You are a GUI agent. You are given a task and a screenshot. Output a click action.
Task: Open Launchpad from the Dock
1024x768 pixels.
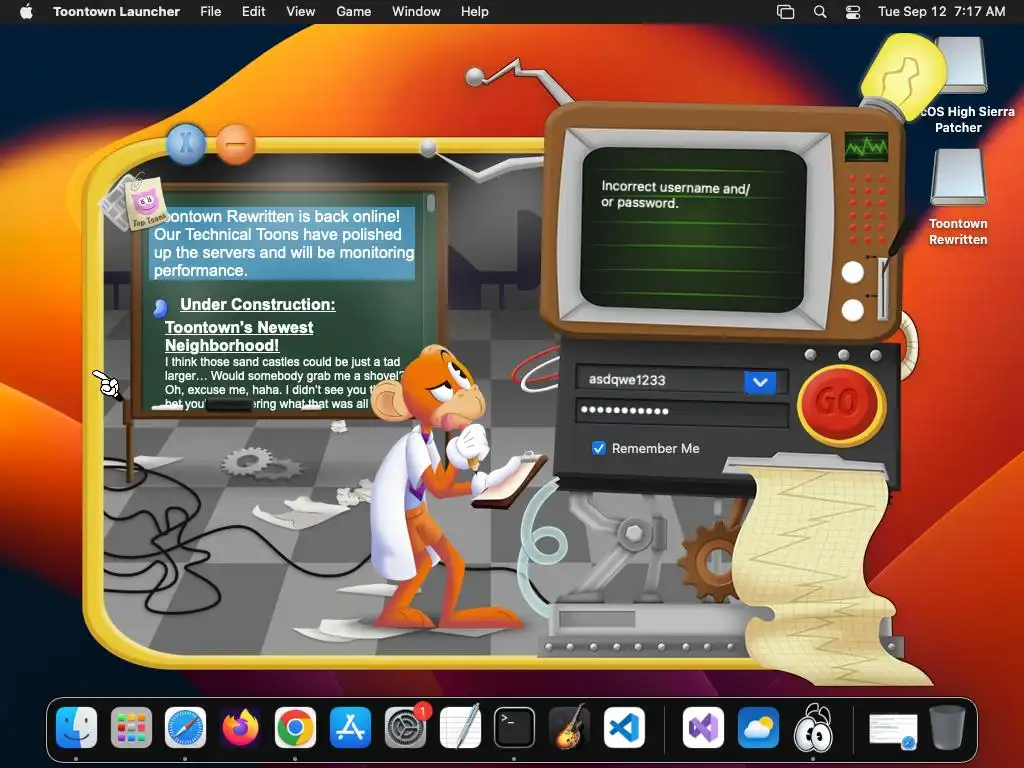131,727
